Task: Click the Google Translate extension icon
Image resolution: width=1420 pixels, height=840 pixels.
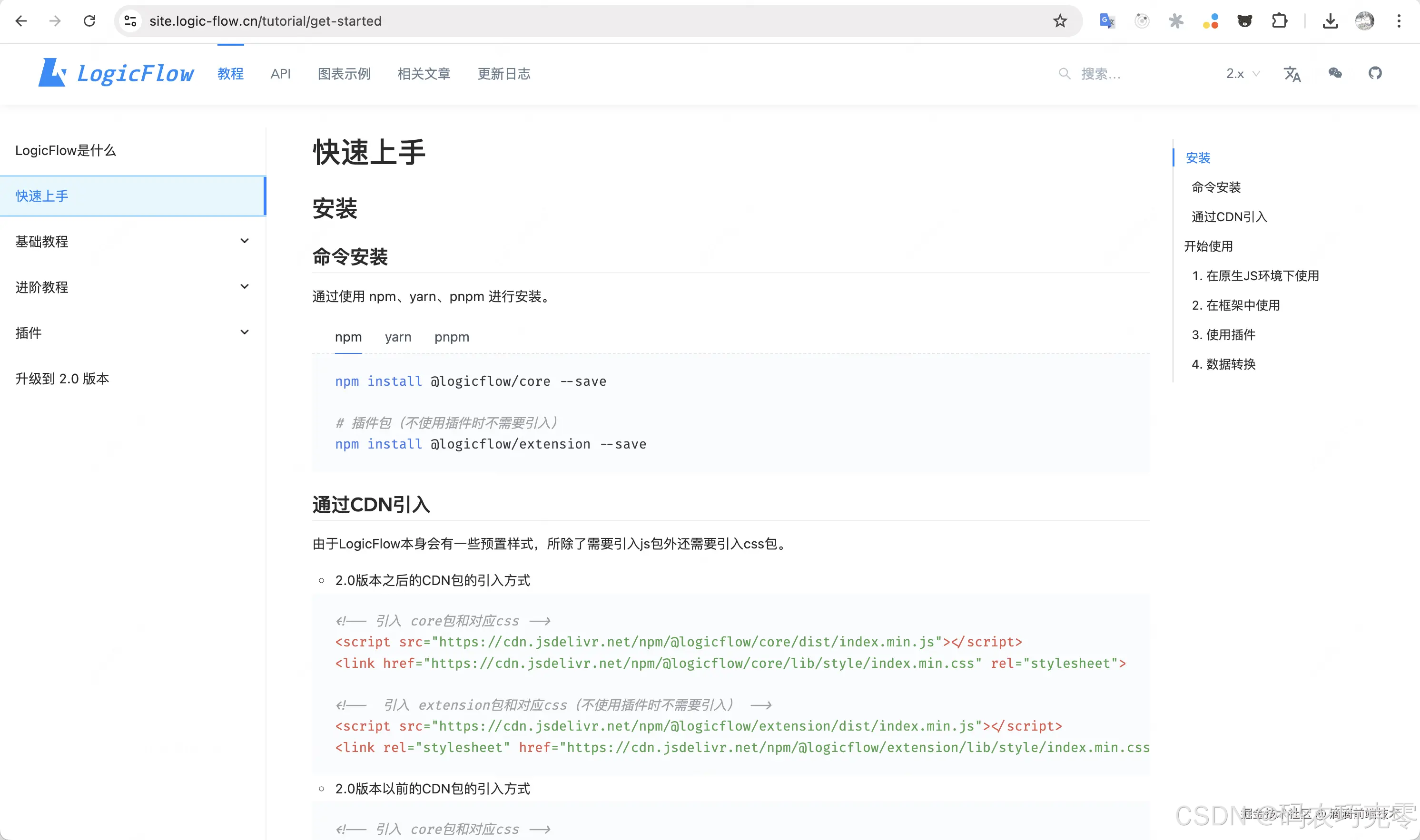Action: click(1107, 21)
